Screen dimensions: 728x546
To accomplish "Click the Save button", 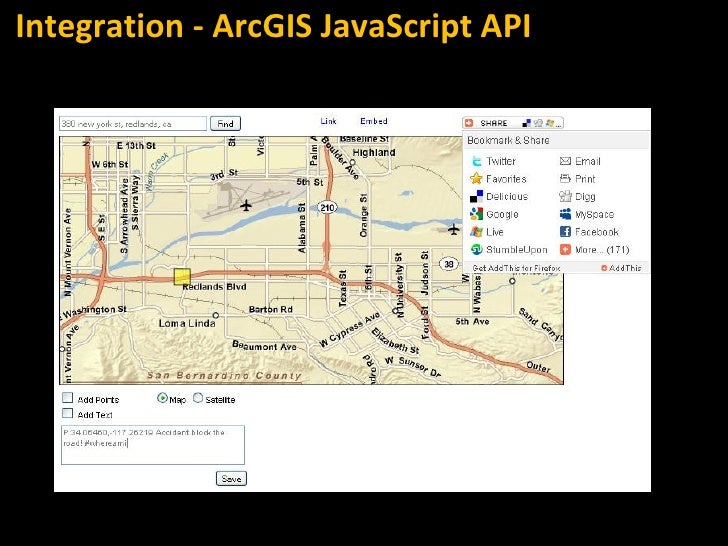I will coord(231,479).
